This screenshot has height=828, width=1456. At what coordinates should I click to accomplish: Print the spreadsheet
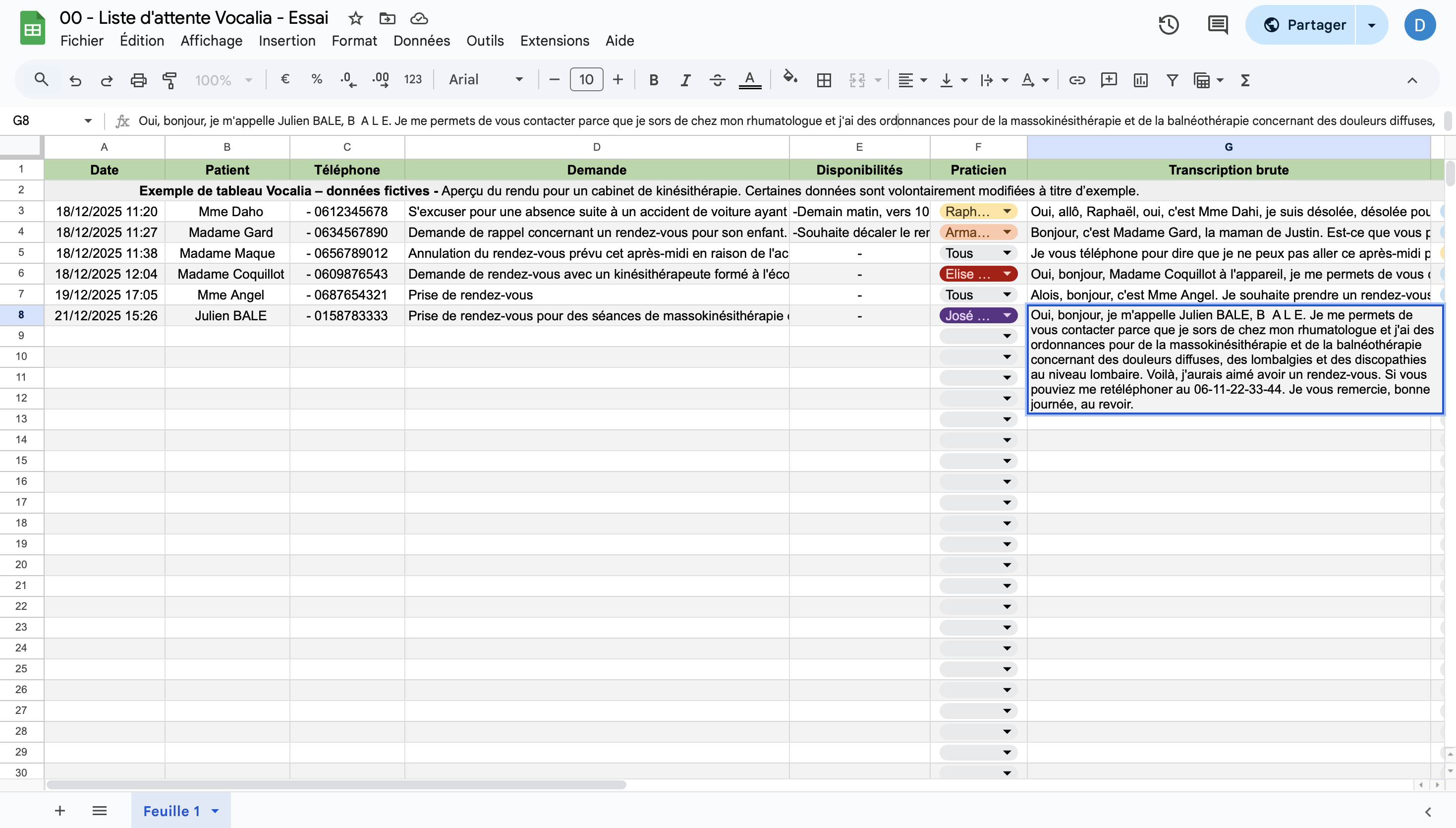coord(138,80)
